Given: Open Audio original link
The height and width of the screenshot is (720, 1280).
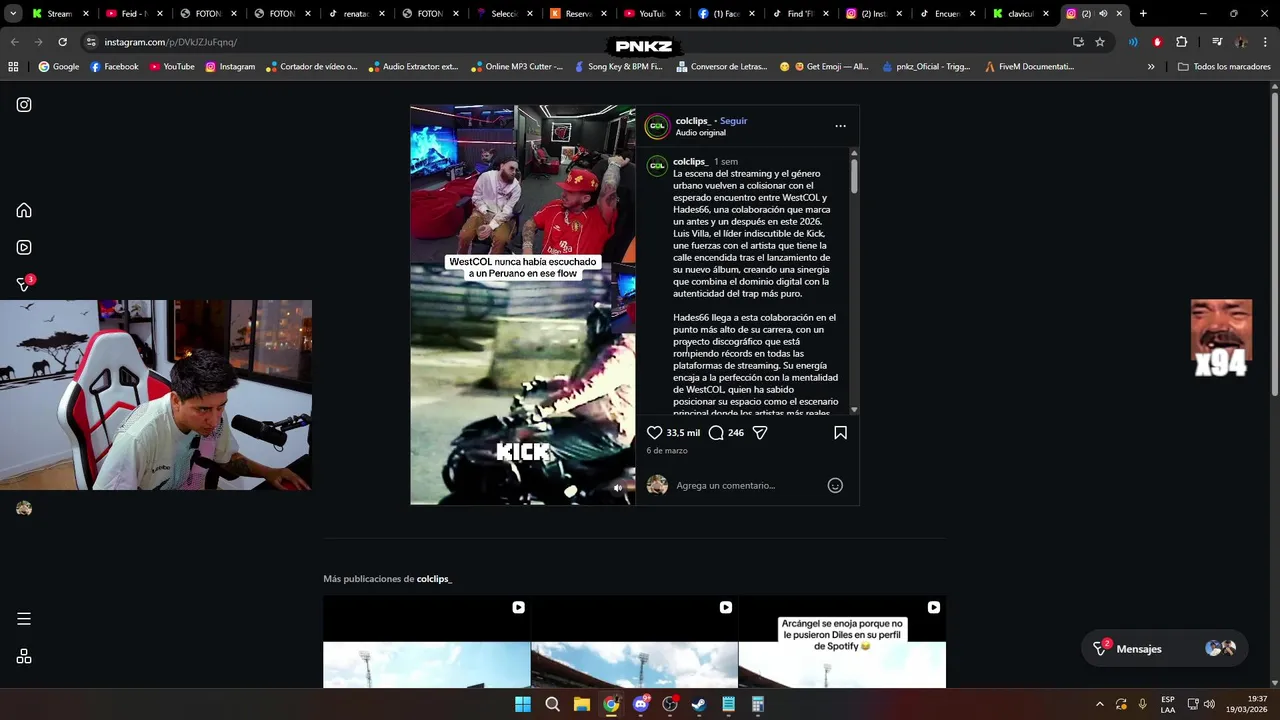Looking at the screenshot, I should [x=700, y=133].
